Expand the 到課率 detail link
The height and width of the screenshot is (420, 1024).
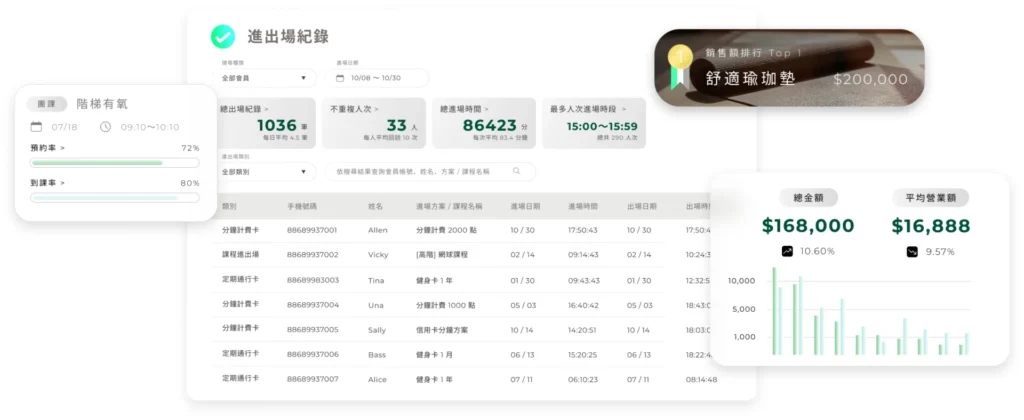[48, 183]
